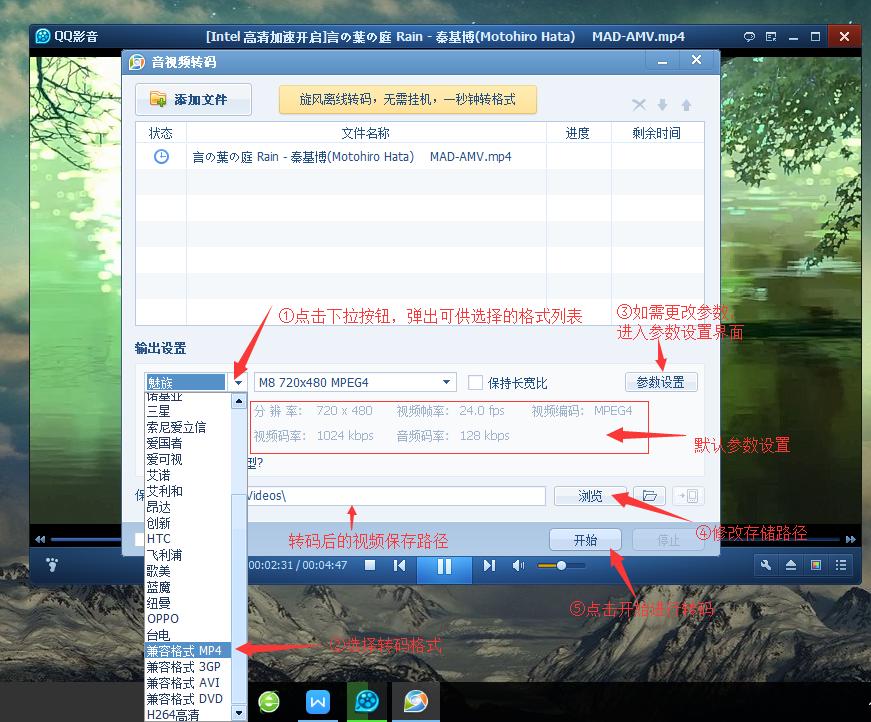Image resolution: width=871 pixels, height=722 pixels.
Task: Select the 索尼爱立信 list entry
Action: click(176, 427)
